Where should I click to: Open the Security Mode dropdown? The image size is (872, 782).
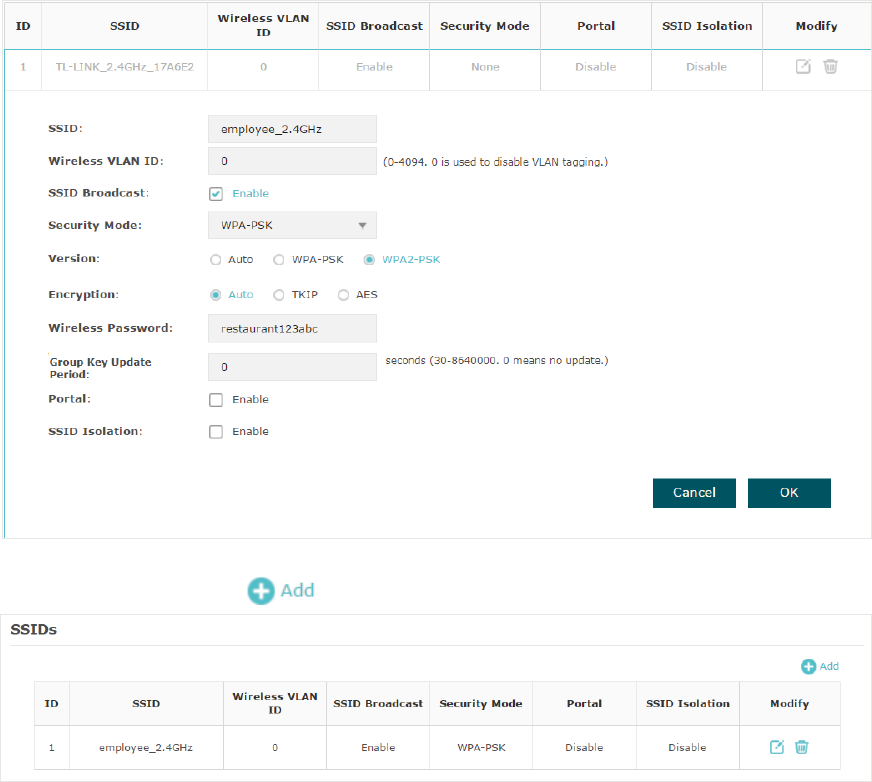pos(293,225)
